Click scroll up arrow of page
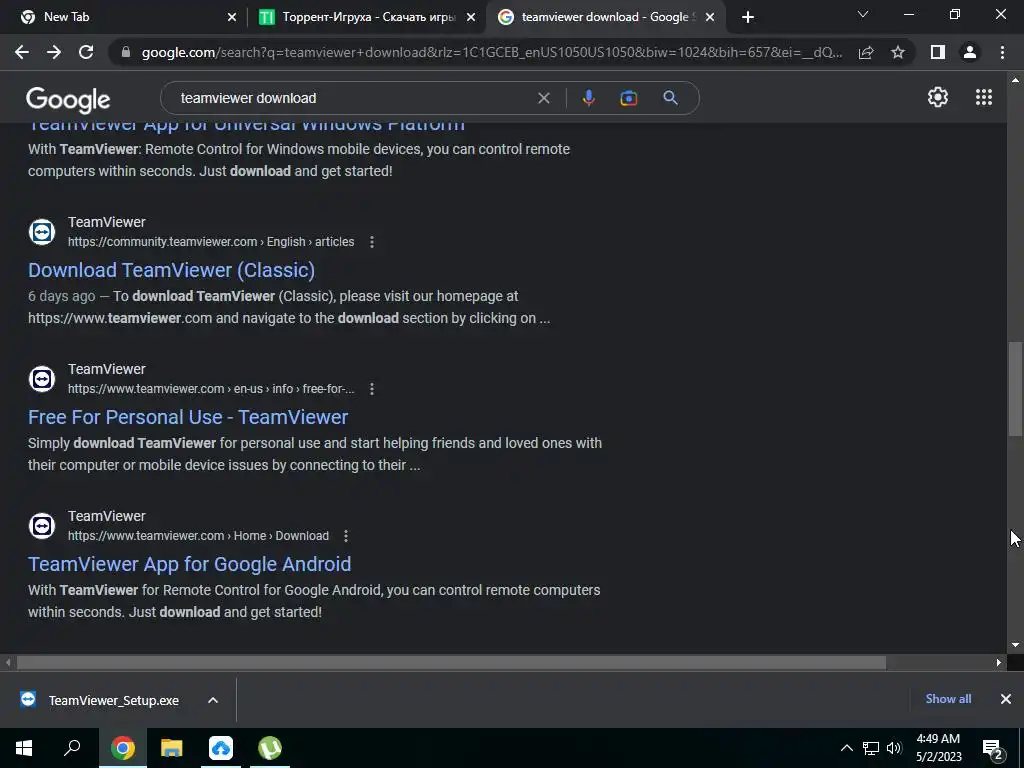1024x768 pixels. pyautogui.click(x=1015, y=80)
